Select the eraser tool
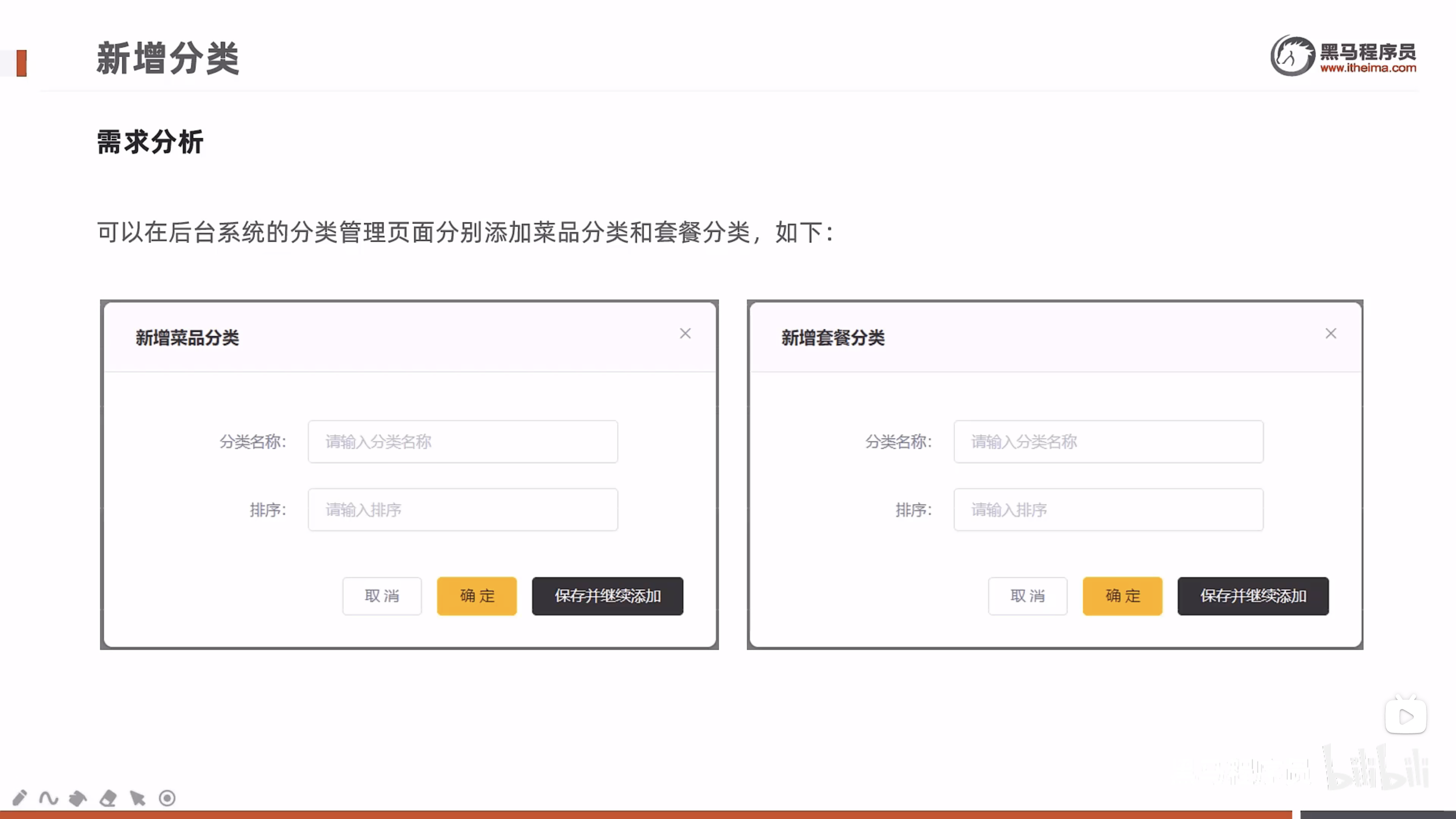Screen dimensions: 1456x819 (108, 798)
